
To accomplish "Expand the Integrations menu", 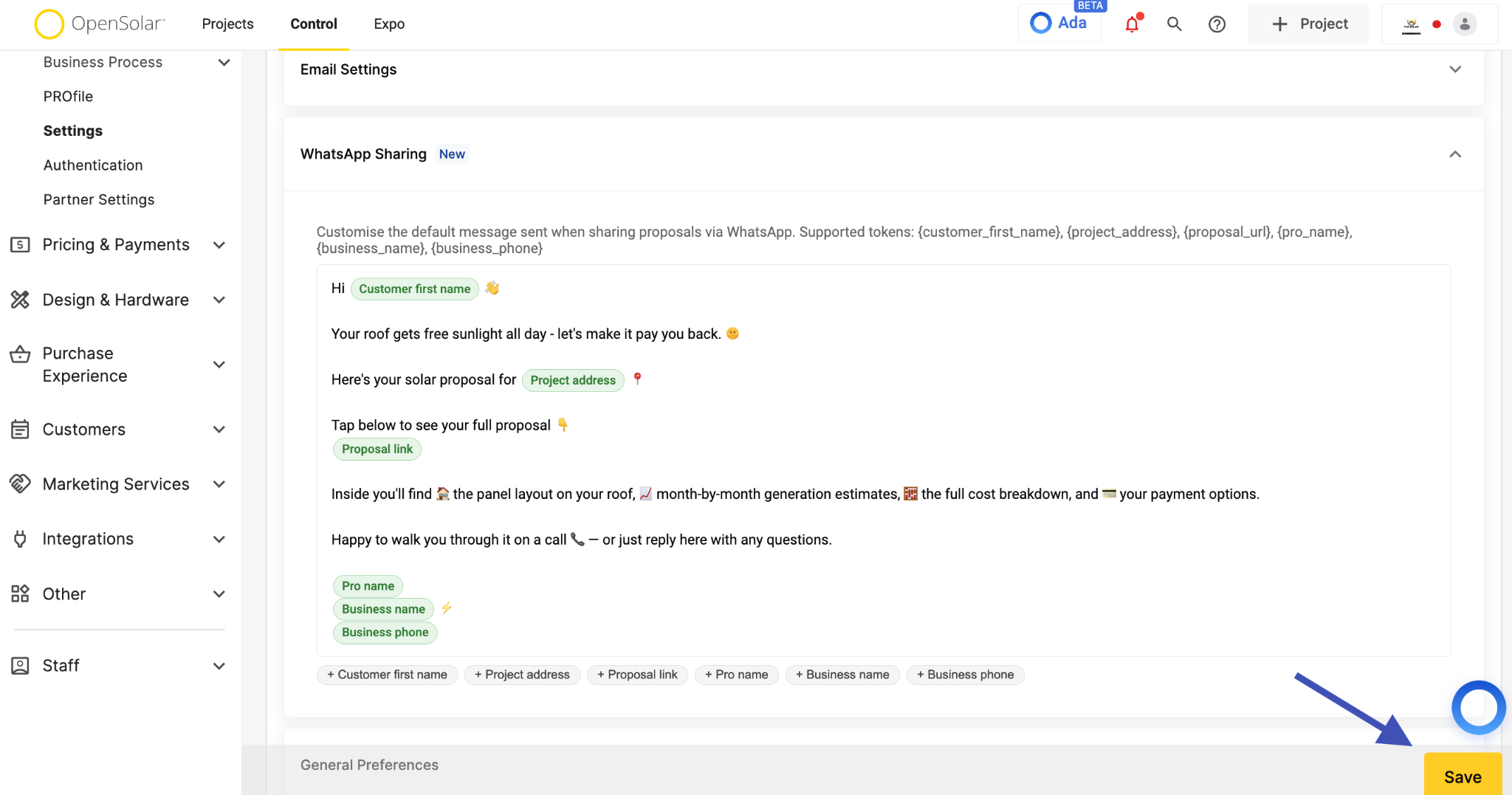I will click(x=219, y=539).
